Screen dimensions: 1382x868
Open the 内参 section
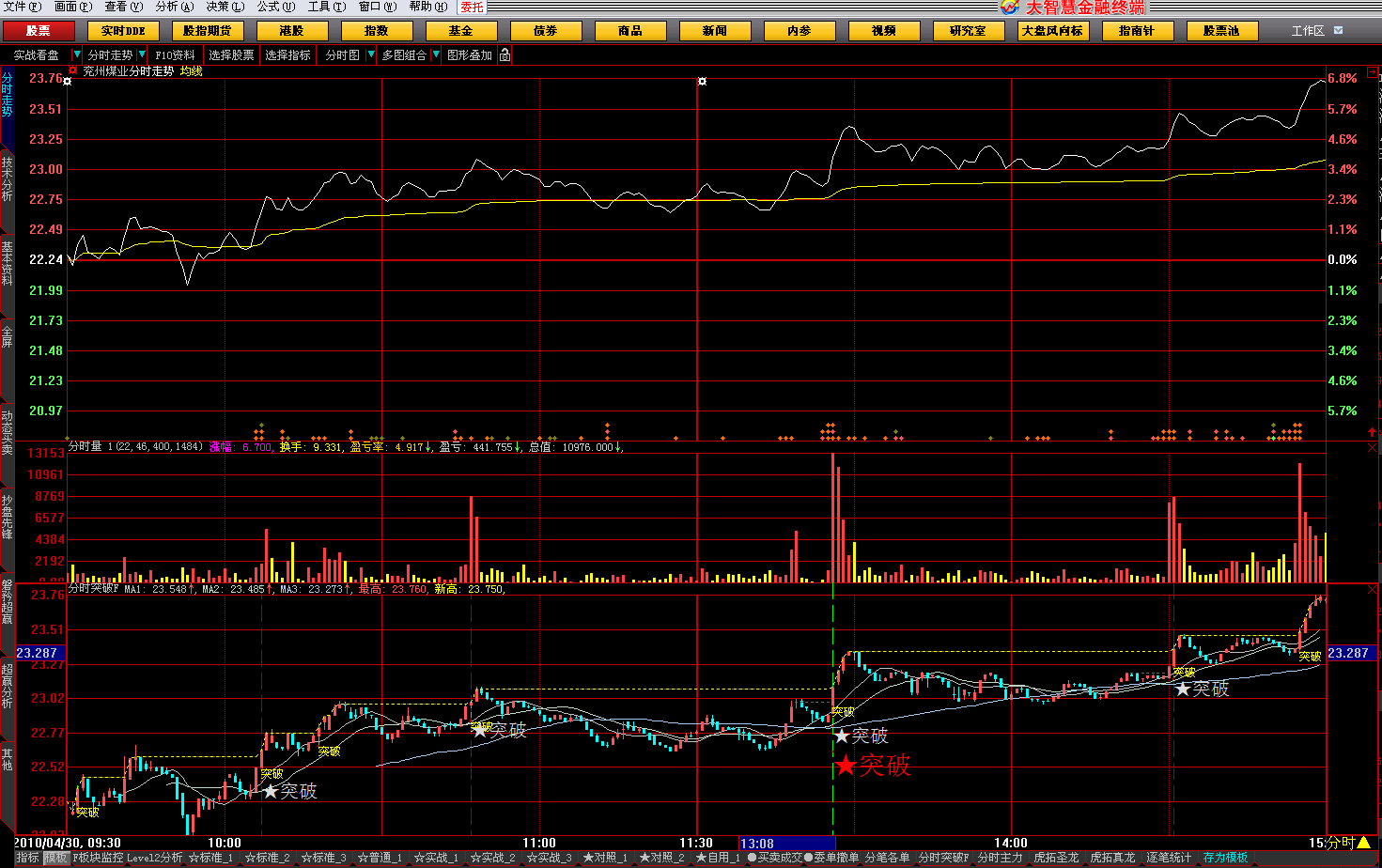point(800,31)
